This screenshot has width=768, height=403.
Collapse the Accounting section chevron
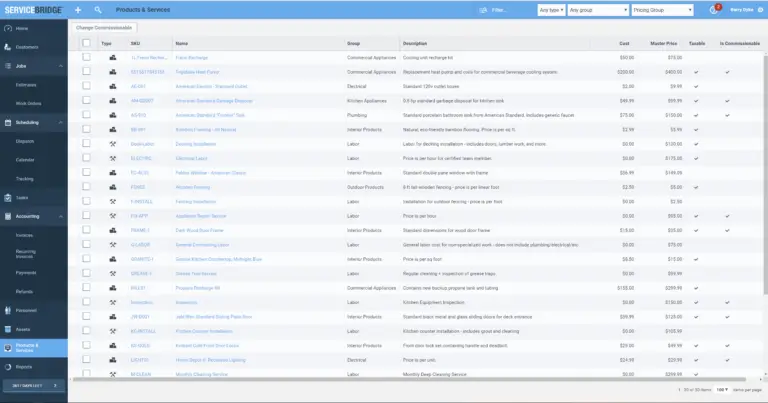click(x=61, y=216)
